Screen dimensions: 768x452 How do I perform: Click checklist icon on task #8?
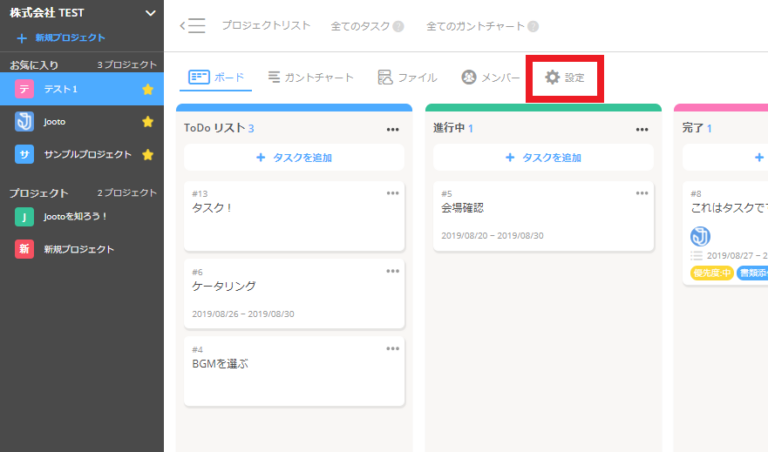coord(696,256)
